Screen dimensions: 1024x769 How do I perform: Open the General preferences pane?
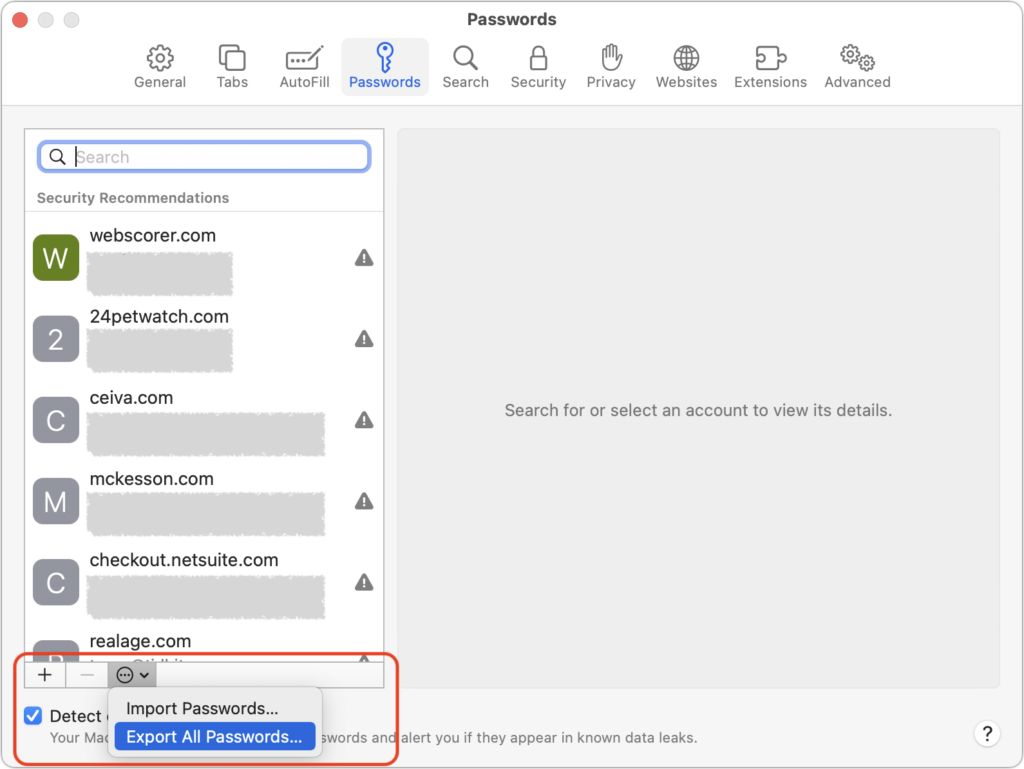(x=160, y=67)
